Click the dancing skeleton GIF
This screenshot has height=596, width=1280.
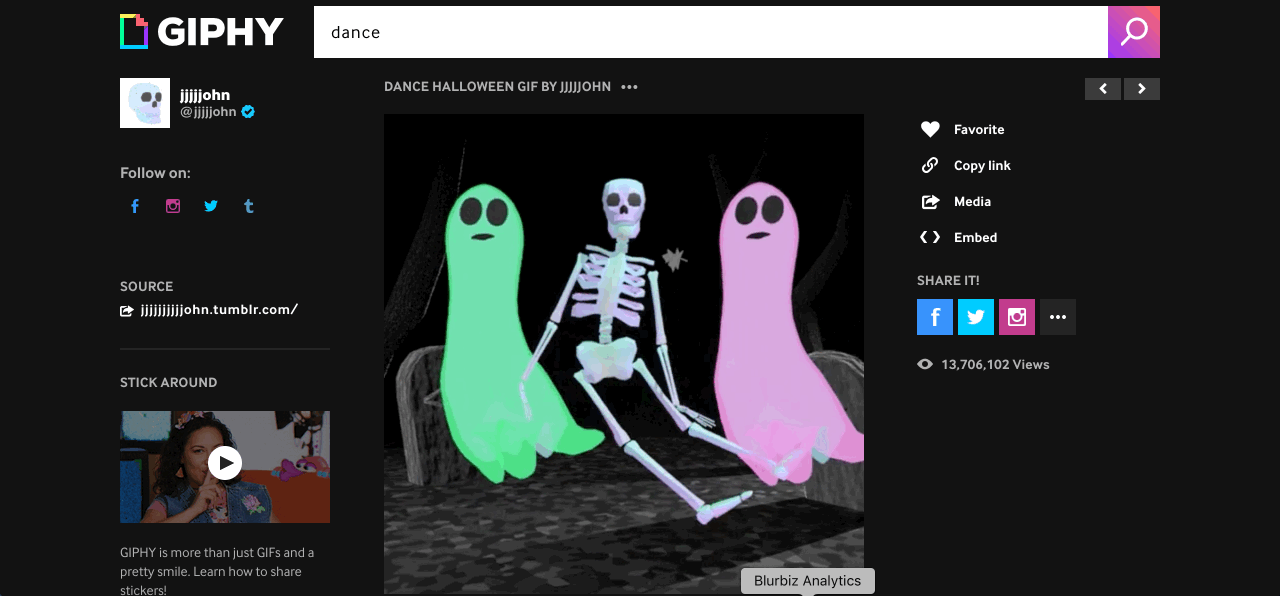(x=624, y=354)
